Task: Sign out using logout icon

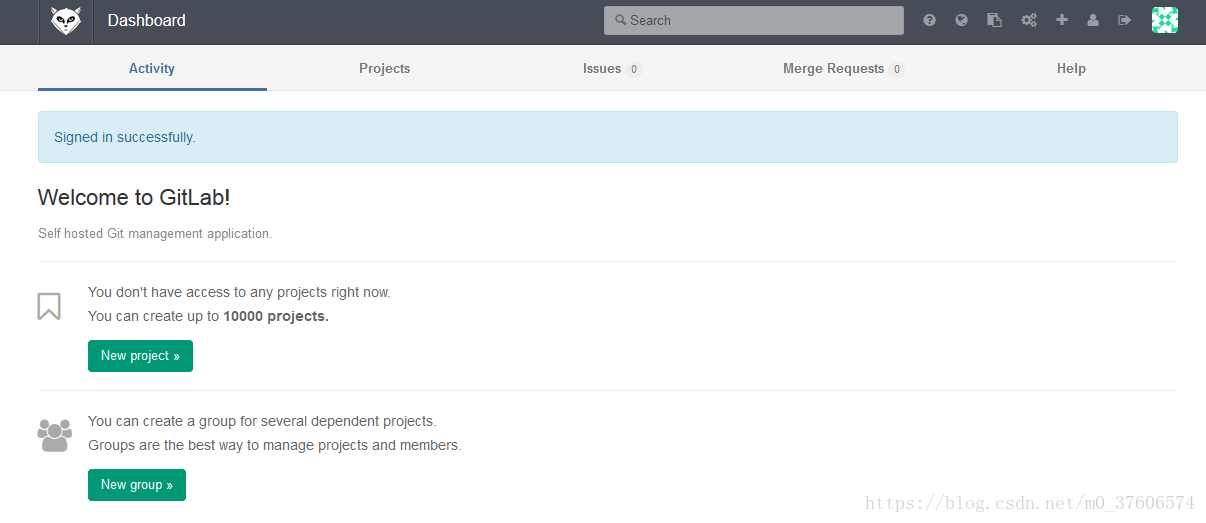Action: [x=1125, y=20]
